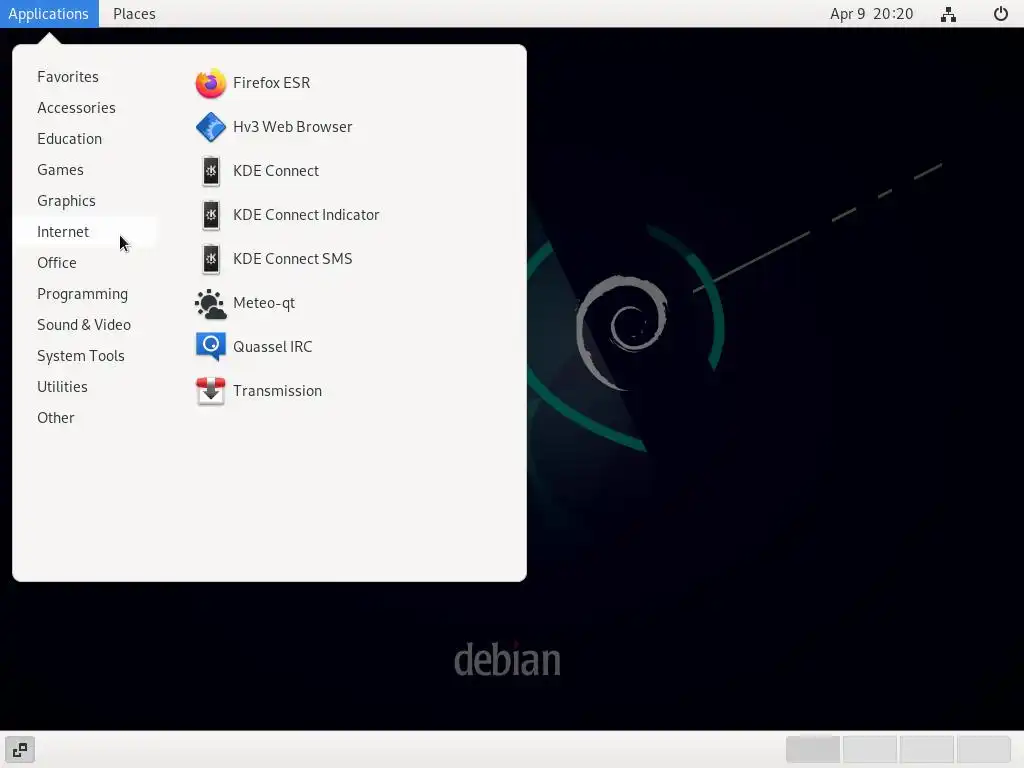The width and height of the screenshot is (1024, 768).
Task: Select the Accessories category
Action: 76,108
